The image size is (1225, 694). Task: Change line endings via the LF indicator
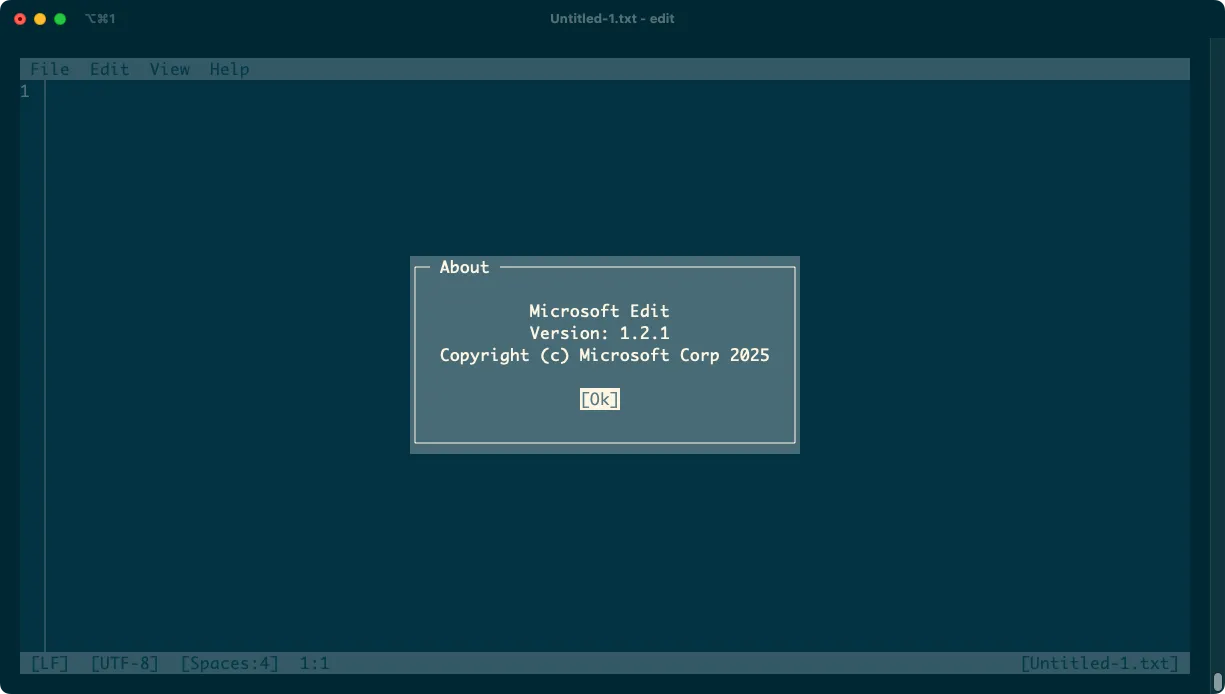tap(50, 663)
